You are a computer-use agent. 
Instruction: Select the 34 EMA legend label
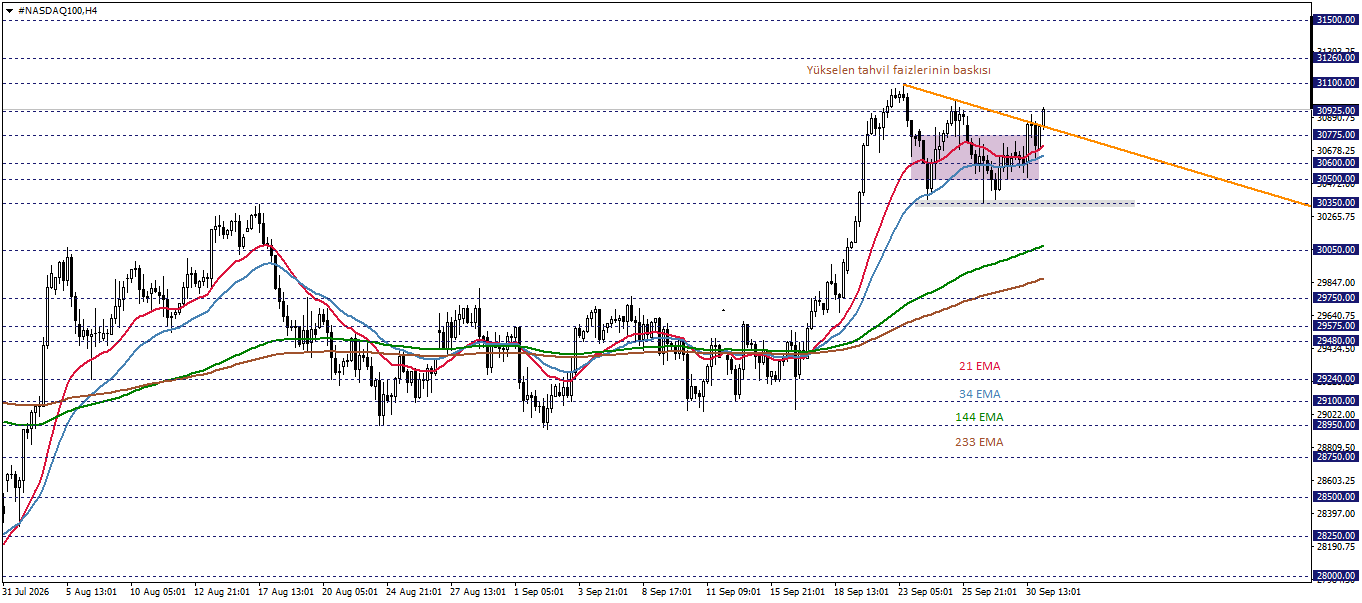point(980,394)
